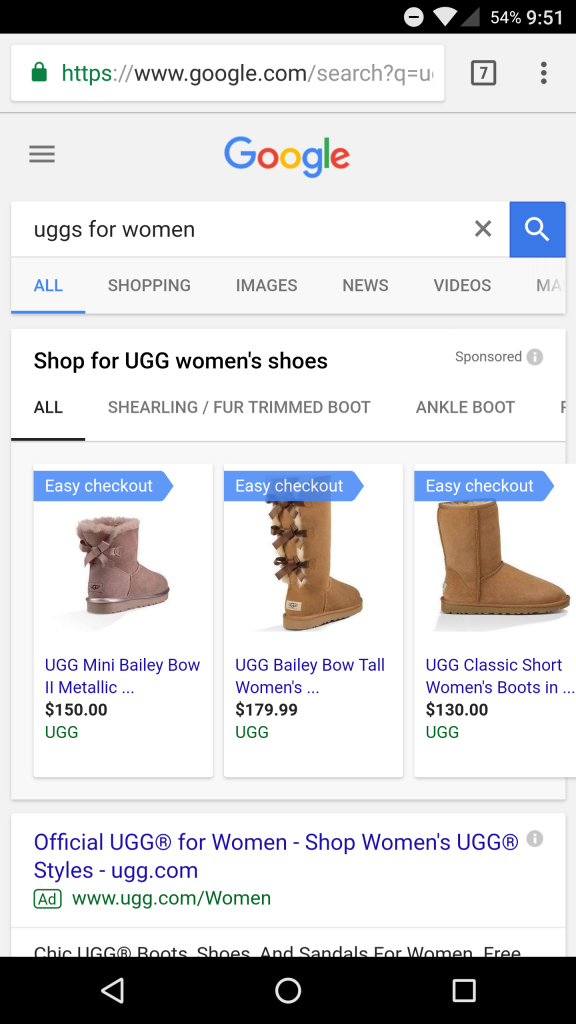This screenshot has width=576, height=1024.
Task: Click the 'Shop for UGG women's shoes' heading
Action: pos(181,361)
